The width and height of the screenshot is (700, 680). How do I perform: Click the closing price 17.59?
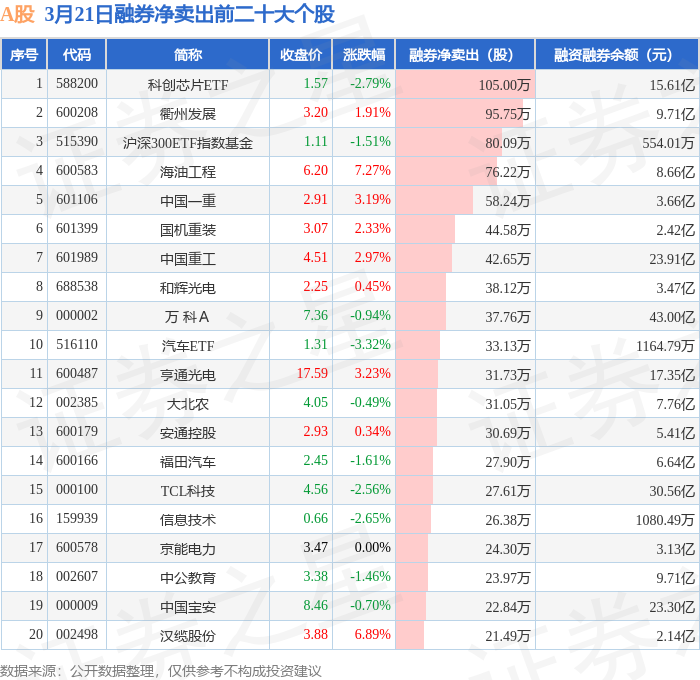tap(312, 374)
